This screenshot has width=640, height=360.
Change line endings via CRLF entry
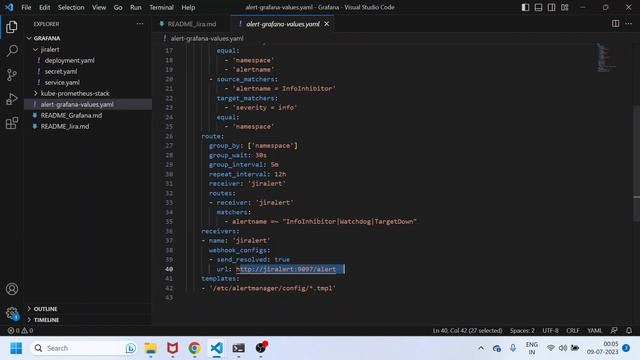point(573,331)
